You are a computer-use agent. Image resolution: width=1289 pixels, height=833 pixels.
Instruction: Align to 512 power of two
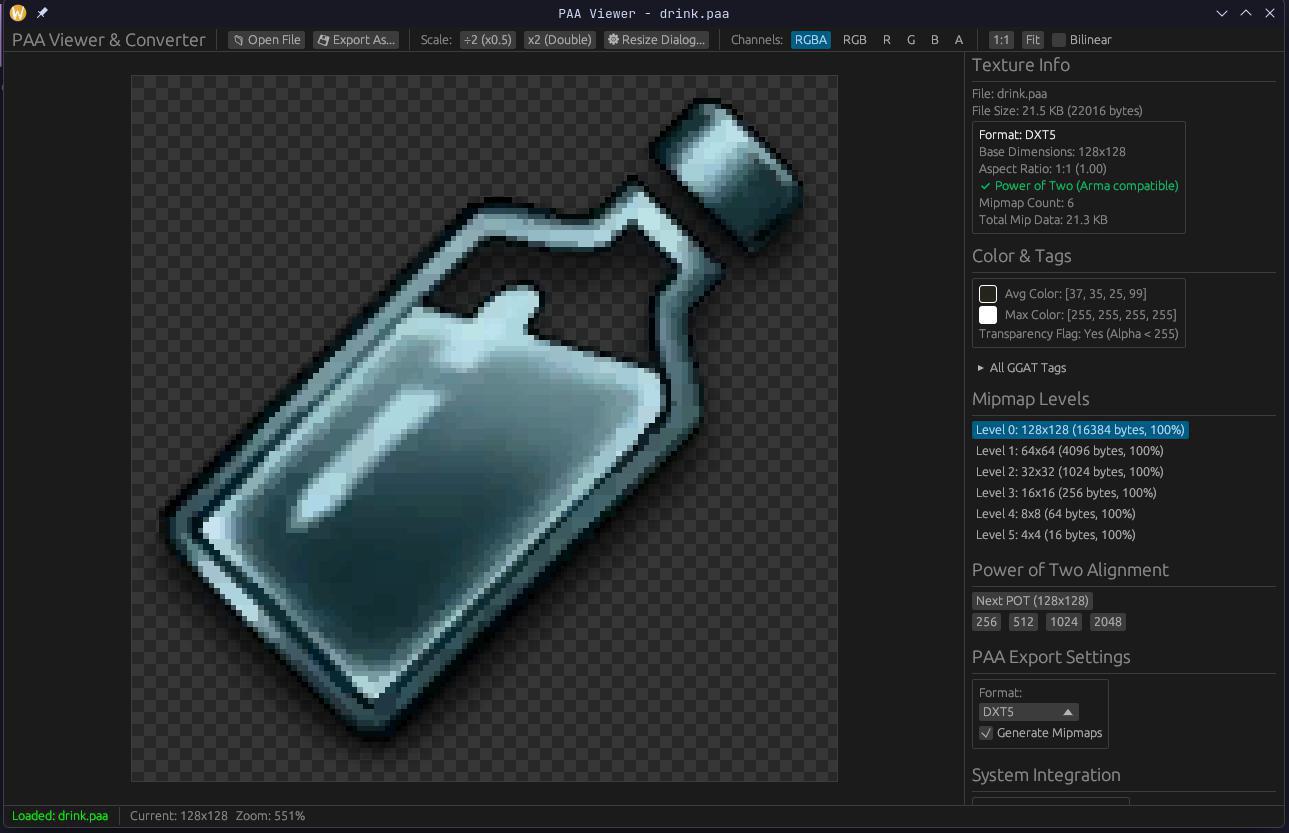click(x=1023, y=622)
